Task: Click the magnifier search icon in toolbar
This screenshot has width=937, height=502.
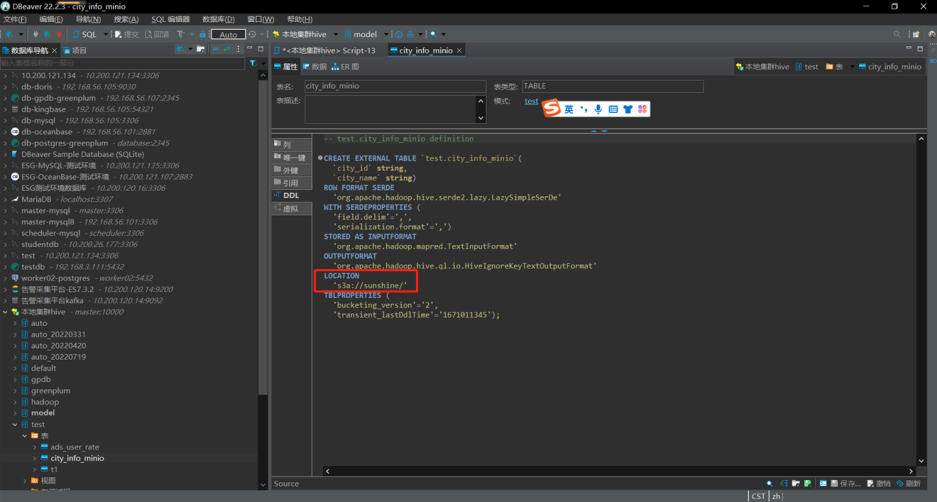Action: (433, 34)
